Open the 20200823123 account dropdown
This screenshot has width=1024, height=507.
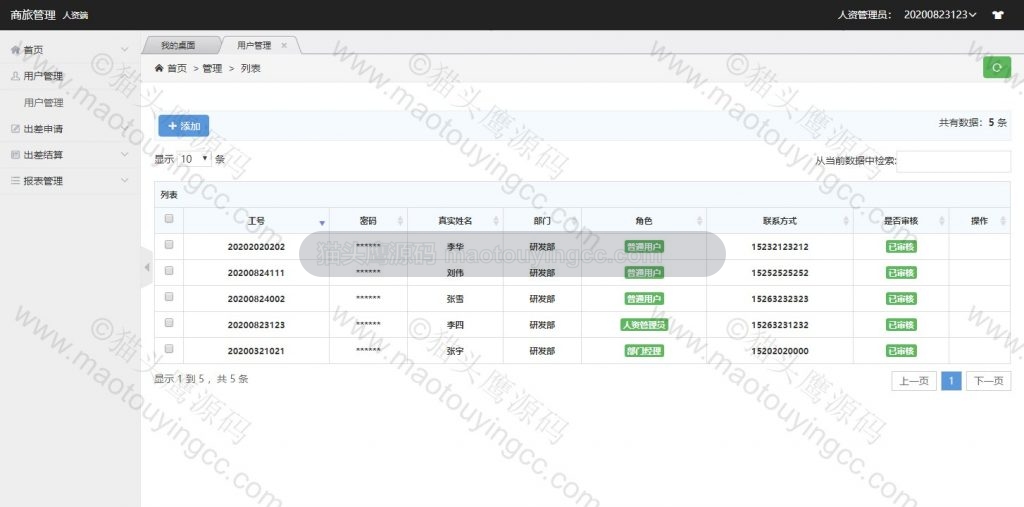pos(940,14)
